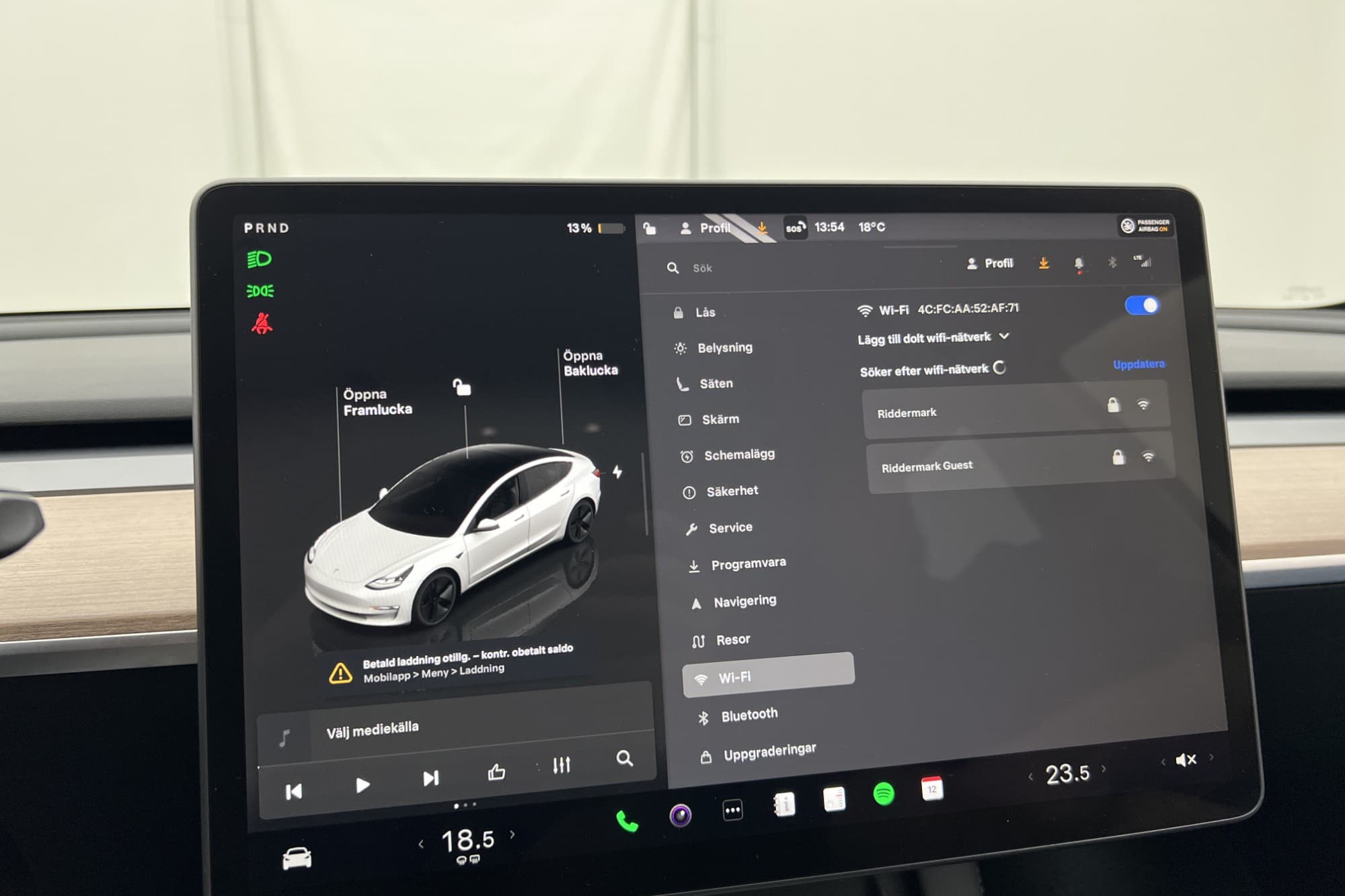Open the all apps three-dots launcher
The width and height of the screenshot is (1345, 896).
[732, 810]
